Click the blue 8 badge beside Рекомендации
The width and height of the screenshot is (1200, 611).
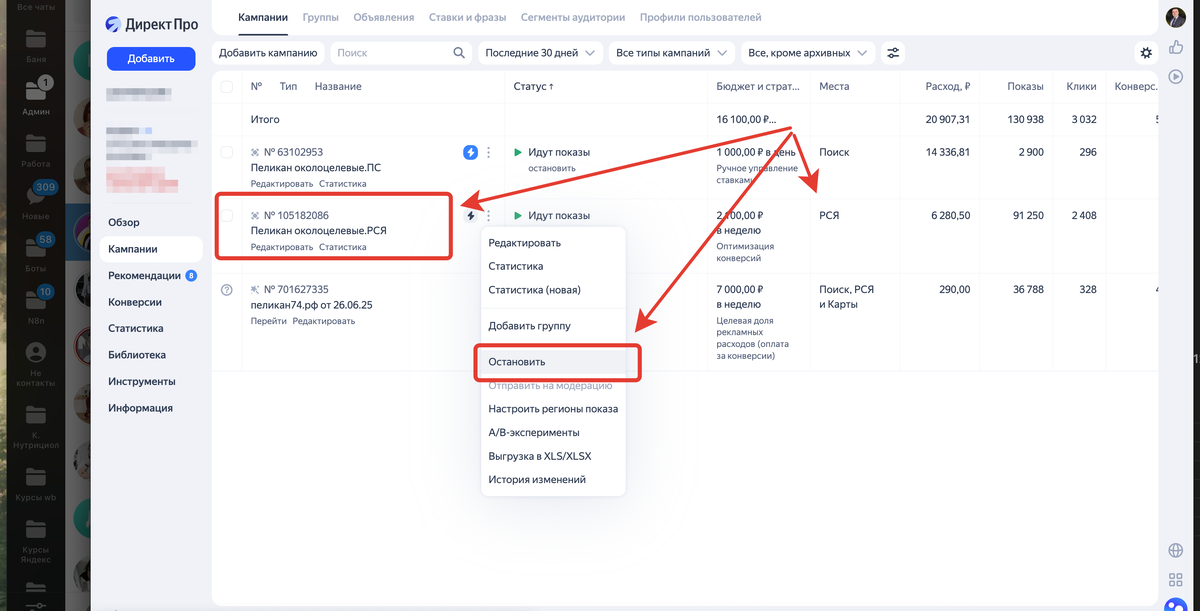click(x=191, y=276)
